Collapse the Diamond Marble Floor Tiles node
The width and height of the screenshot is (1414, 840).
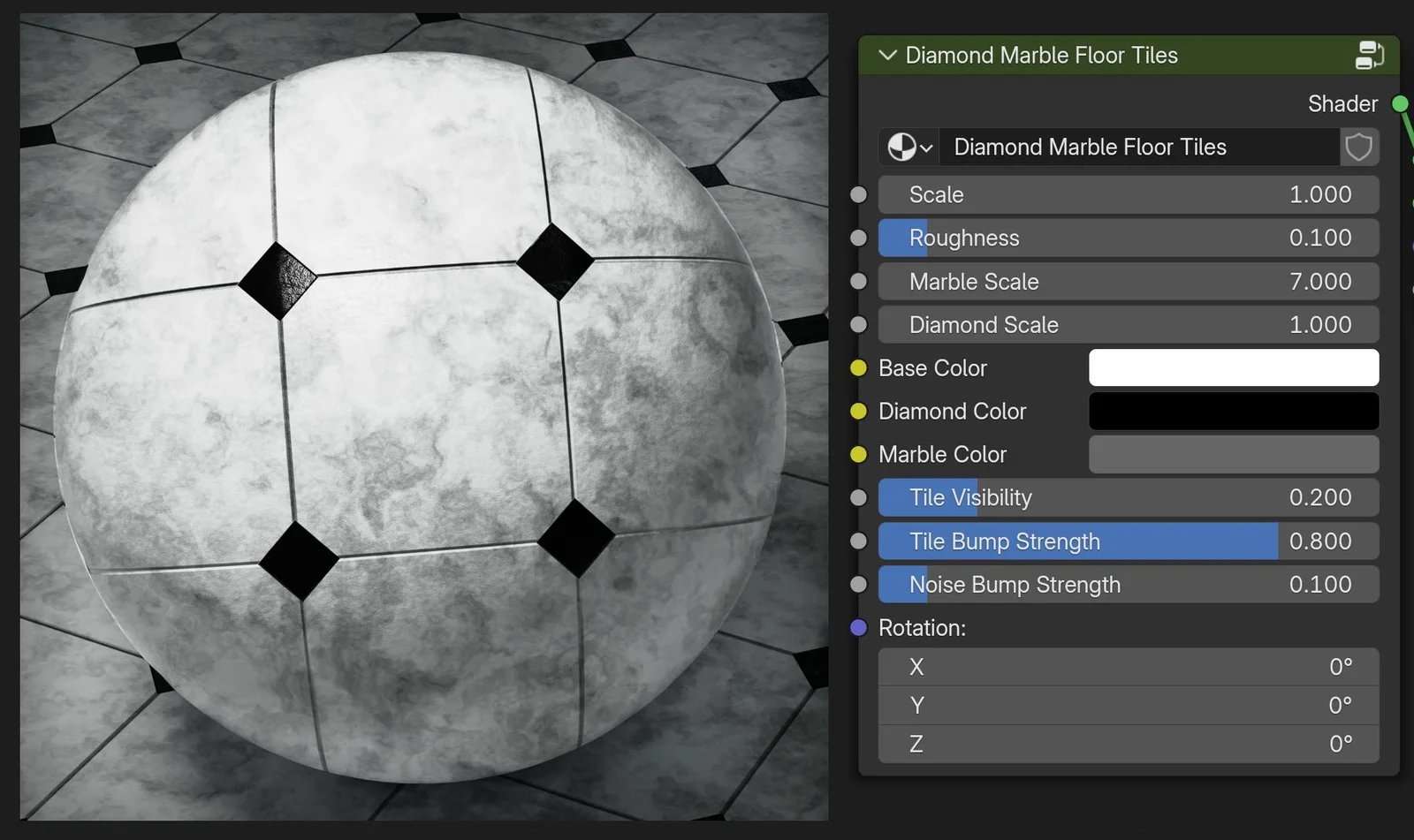click(x=886, y=55)
